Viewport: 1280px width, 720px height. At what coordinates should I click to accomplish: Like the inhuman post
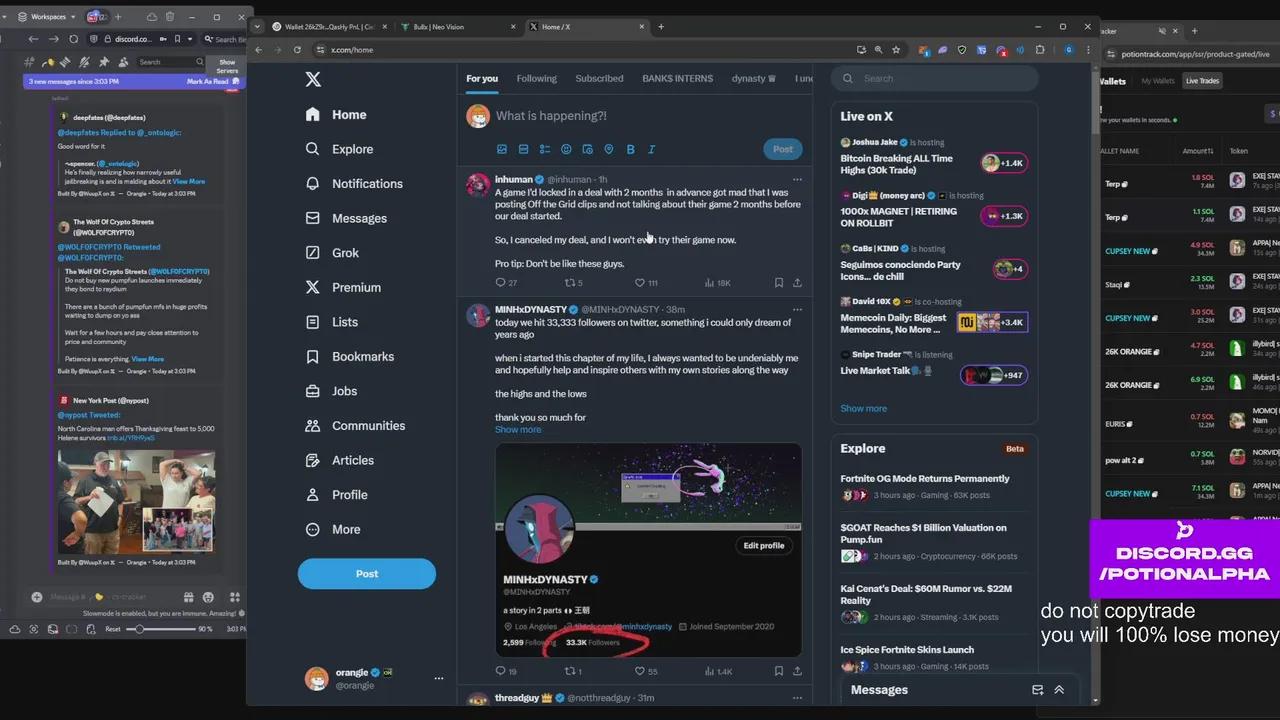(x=640, y=283)
